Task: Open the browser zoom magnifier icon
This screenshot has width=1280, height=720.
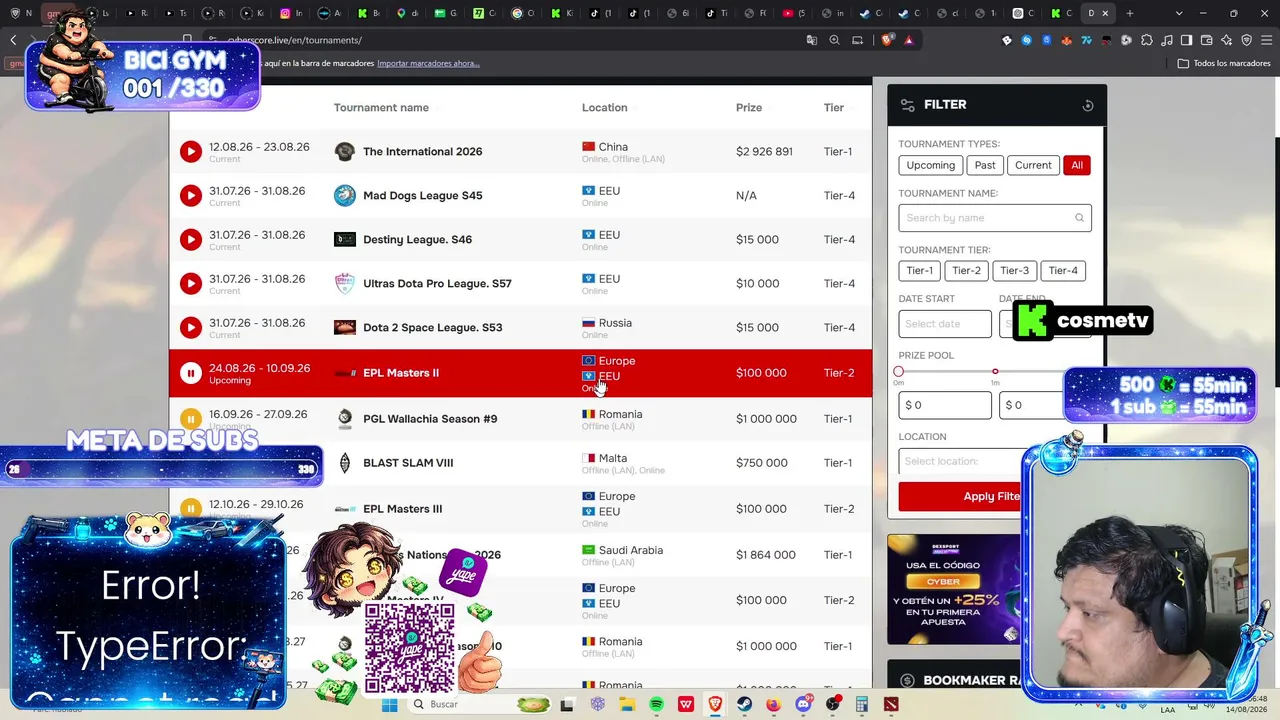Action: pyautogui.click(x=835, y=40)
